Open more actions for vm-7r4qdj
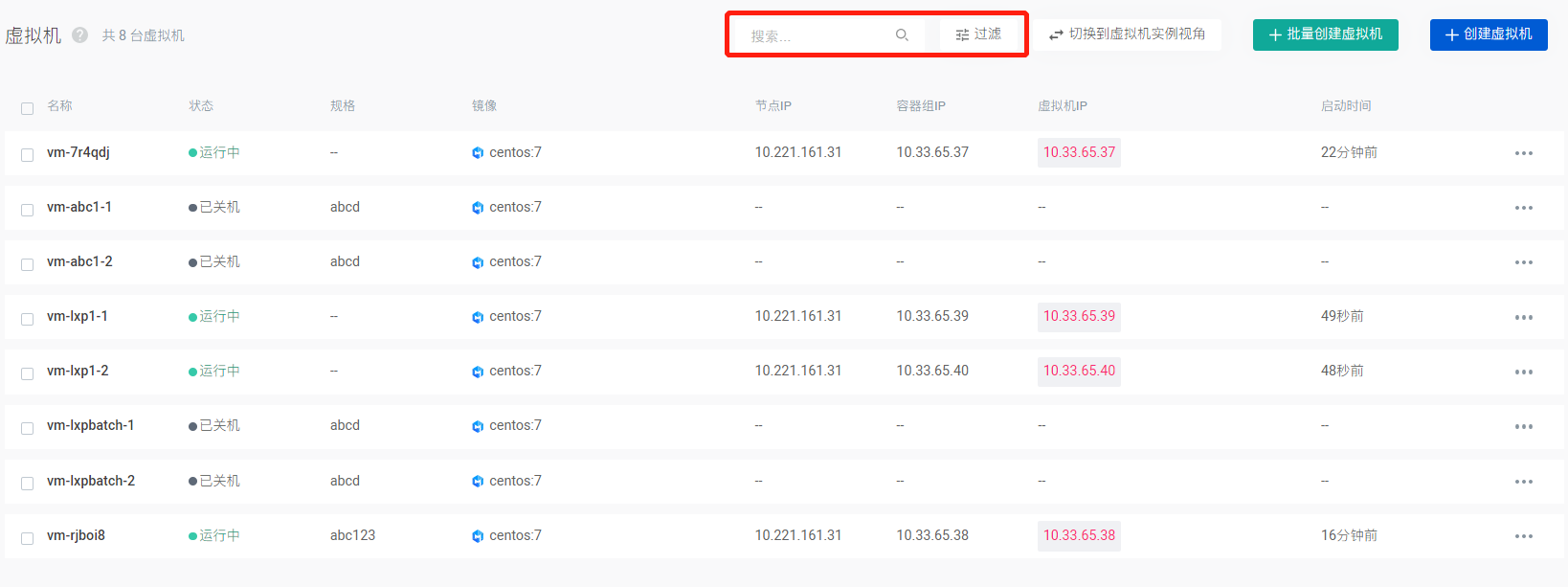The height and width of the screenshot is (587, 1568). [x=1523, y=153]
